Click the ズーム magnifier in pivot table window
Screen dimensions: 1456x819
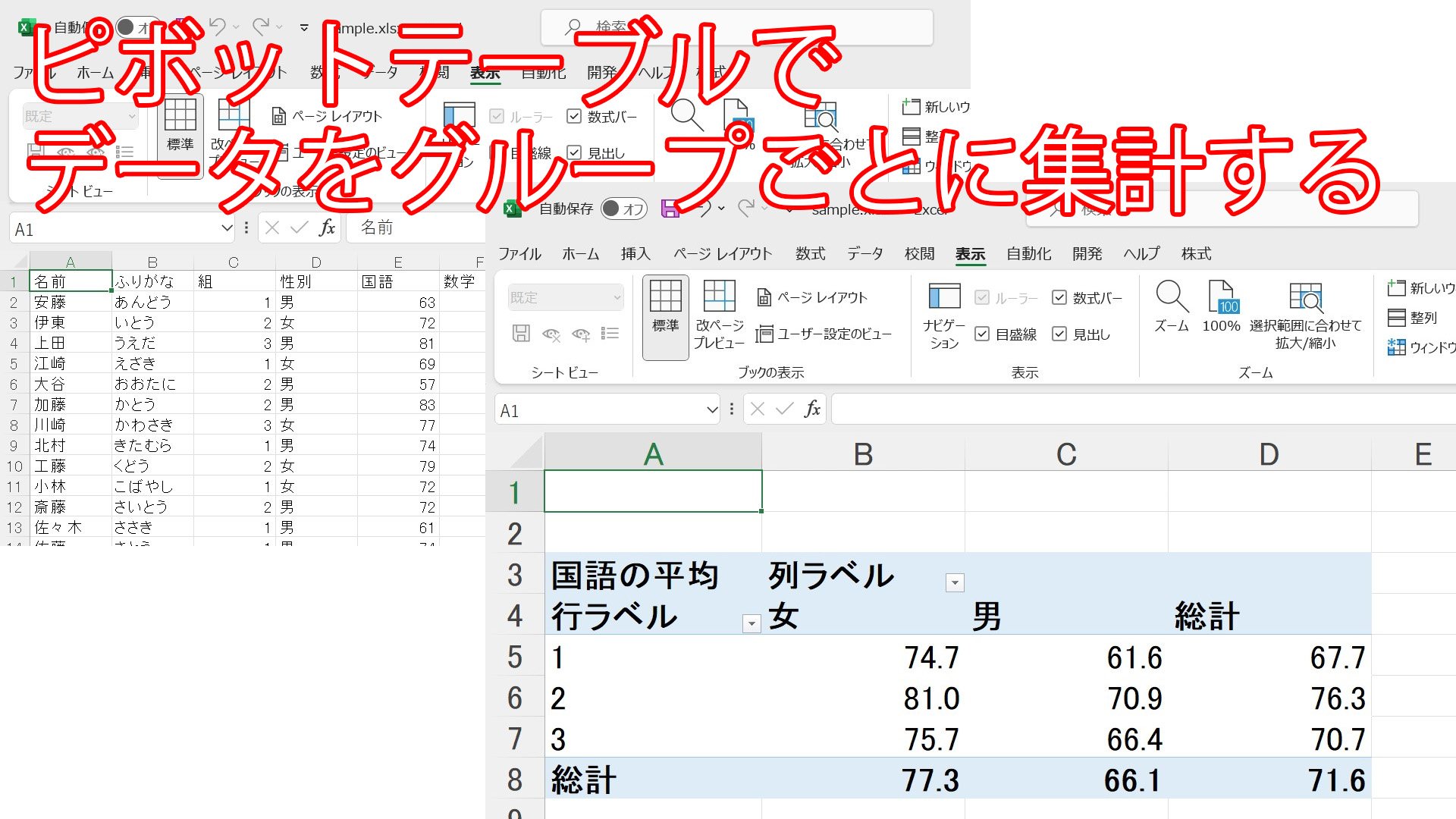click(1172, 306)
